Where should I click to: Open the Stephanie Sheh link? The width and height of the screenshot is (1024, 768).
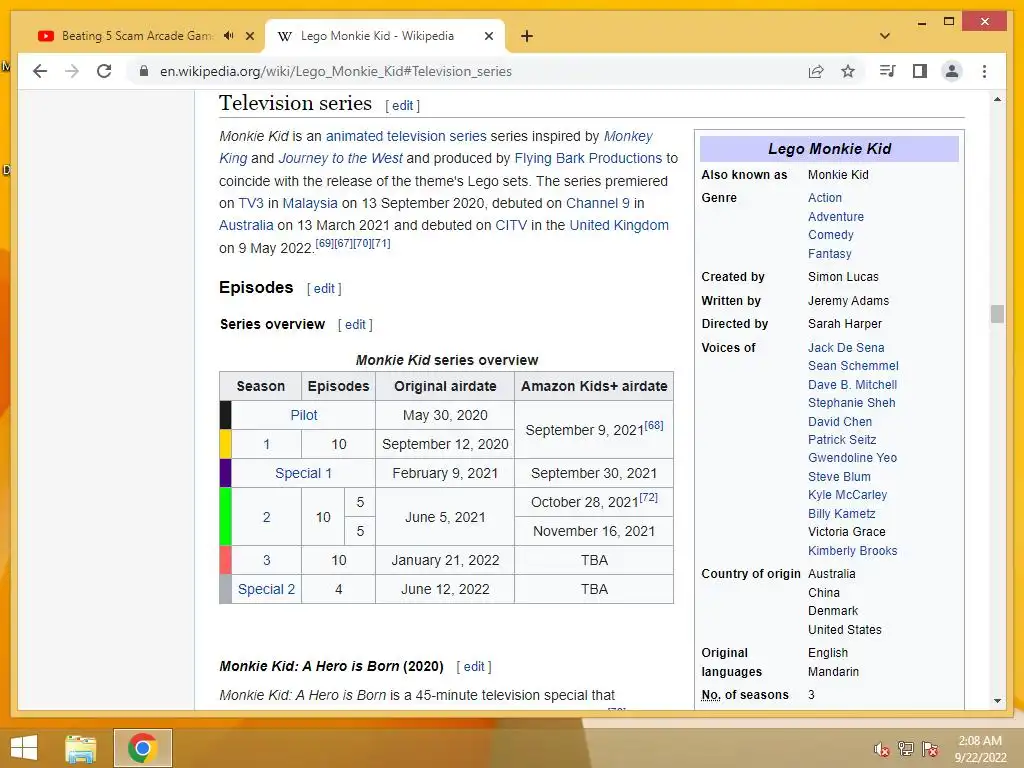click(852, 403)
